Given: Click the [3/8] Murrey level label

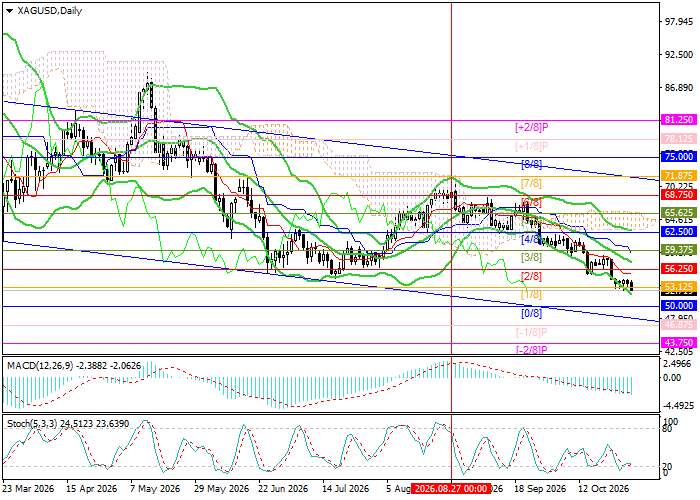Looking at the screenshot, I should (531, 258).
